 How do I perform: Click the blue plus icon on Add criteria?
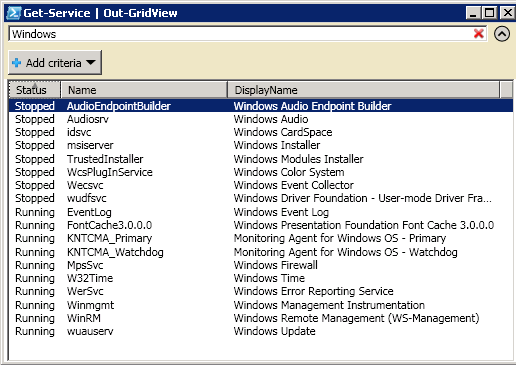coord(16,63)
